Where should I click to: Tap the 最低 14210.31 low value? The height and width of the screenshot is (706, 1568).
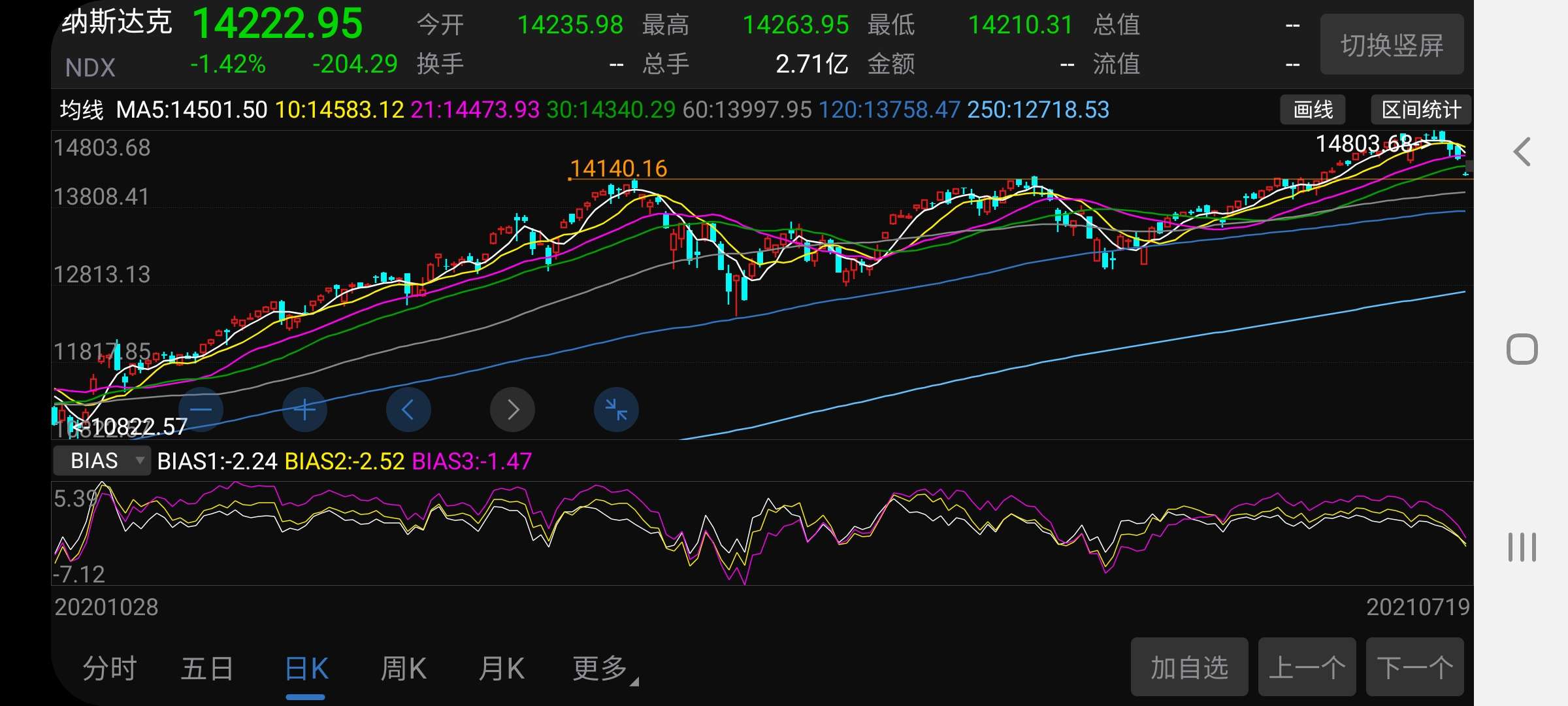1021,25
